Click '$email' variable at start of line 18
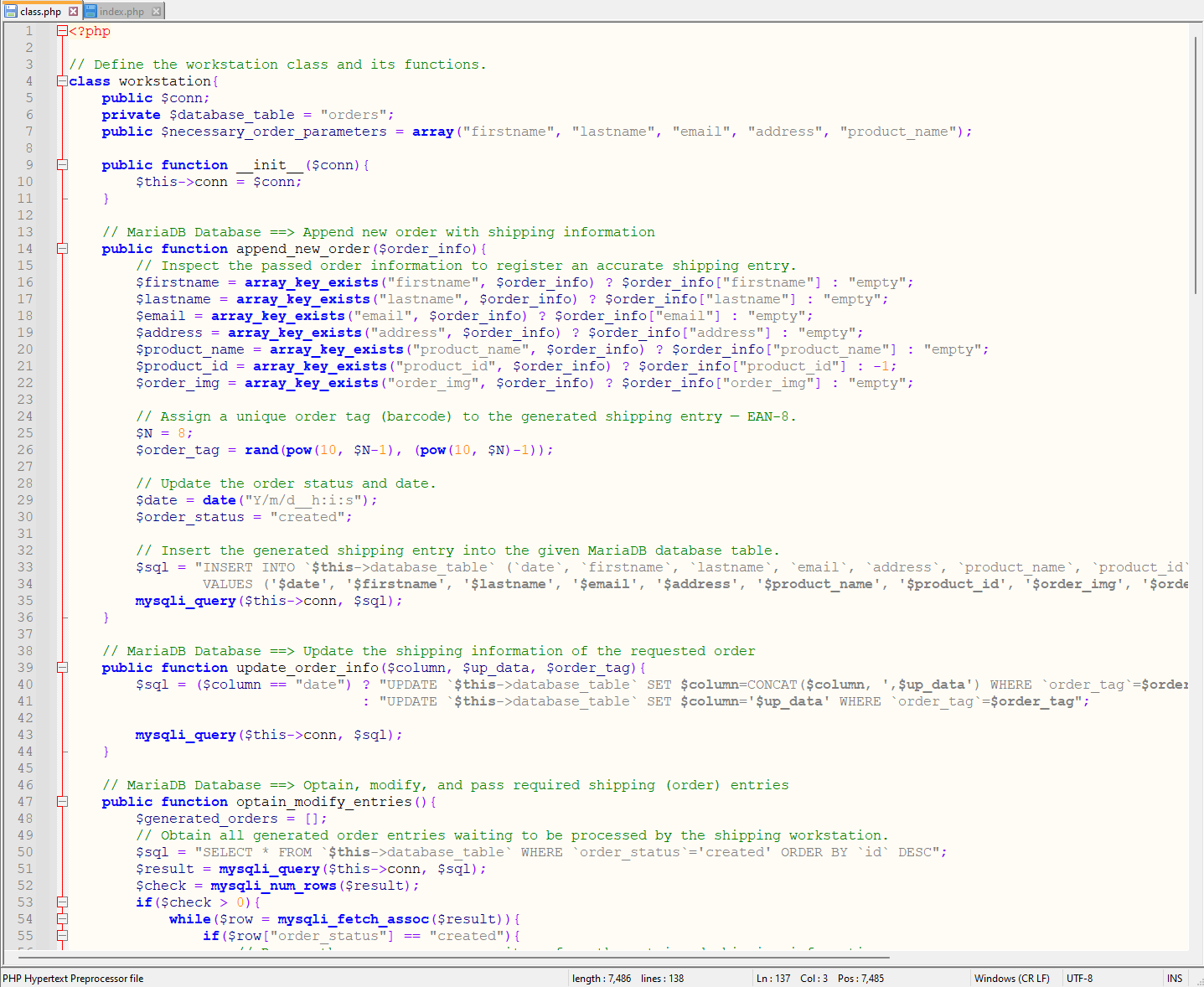Screen dimensions: 1204x987 (x=161, y=316)
